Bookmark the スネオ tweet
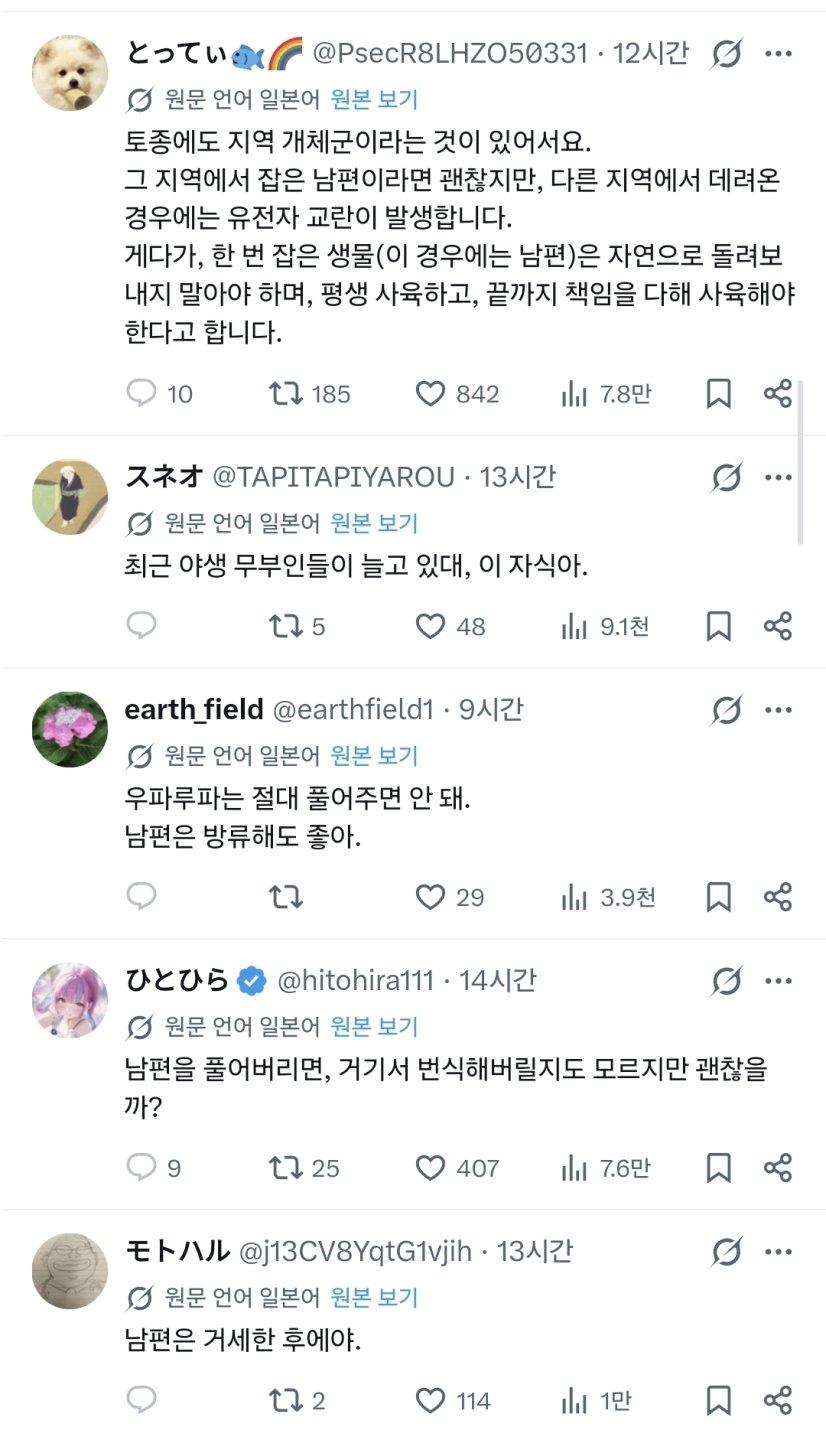Screen dimensions: 826x1440 (718, 626)
